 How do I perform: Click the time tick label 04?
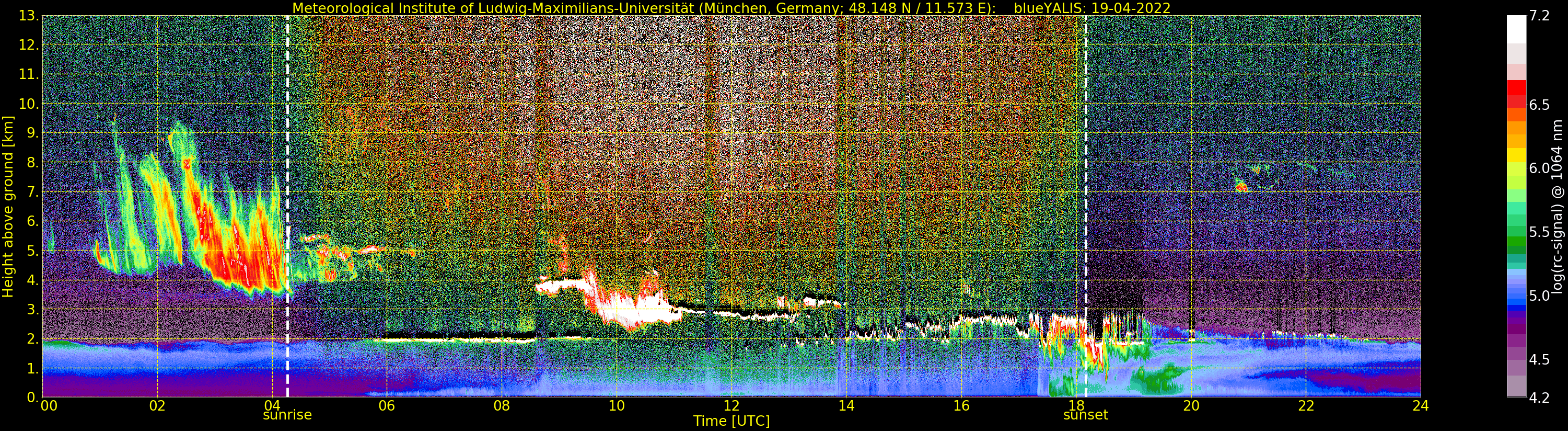click(x=272, y=406)
